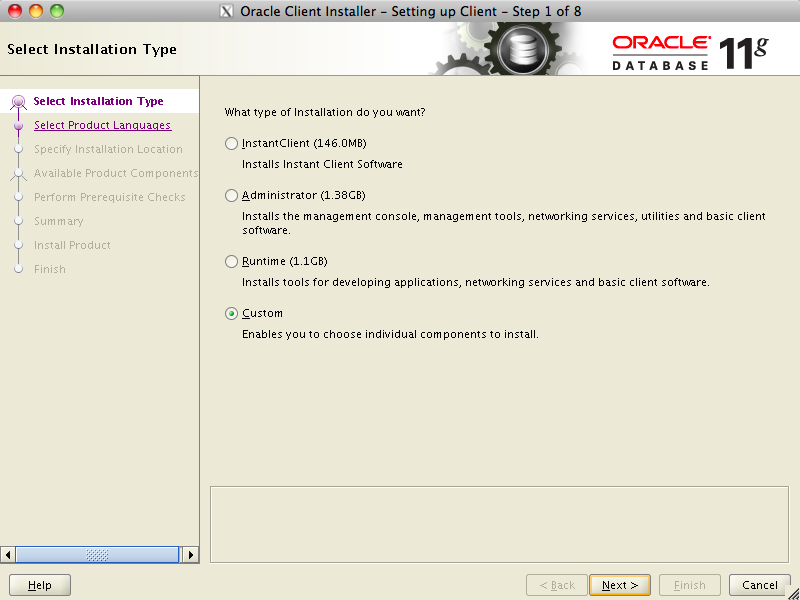This screenshot has height=600, width=800.
Task: Open the Select Product Languages step link
Action: click(103, 125)
